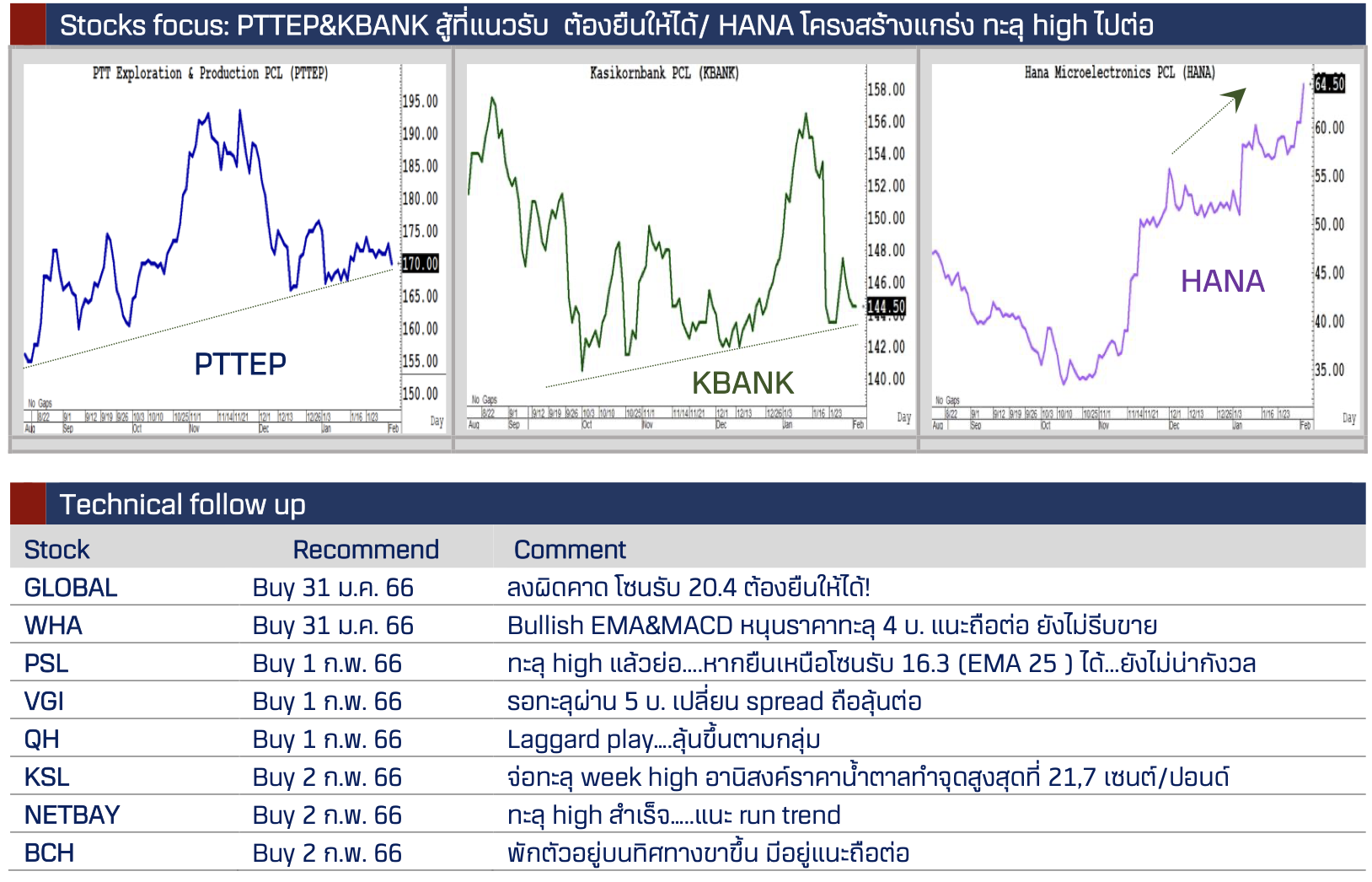Select the Technical follow up heading
Viewport: 1372px width, 882px height.
(x=182, y=504)
